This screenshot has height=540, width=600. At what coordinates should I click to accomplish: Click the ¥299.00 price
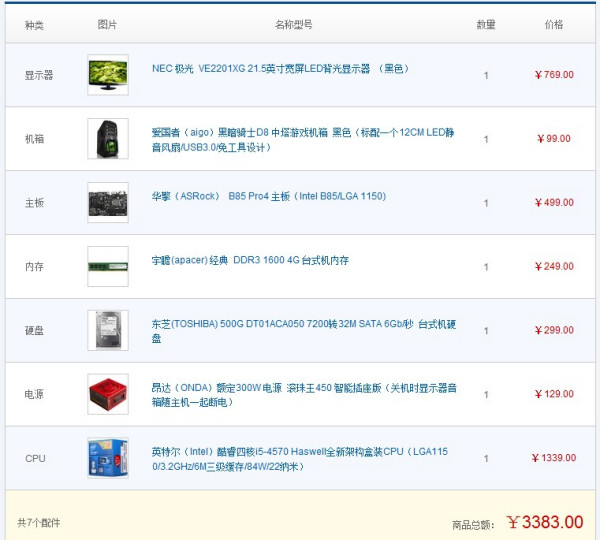[x=554, y=330]
